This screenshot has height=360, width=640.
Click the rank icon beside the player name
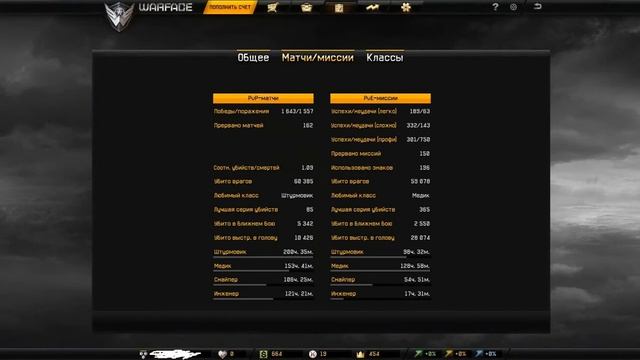(x=143, y=354)
